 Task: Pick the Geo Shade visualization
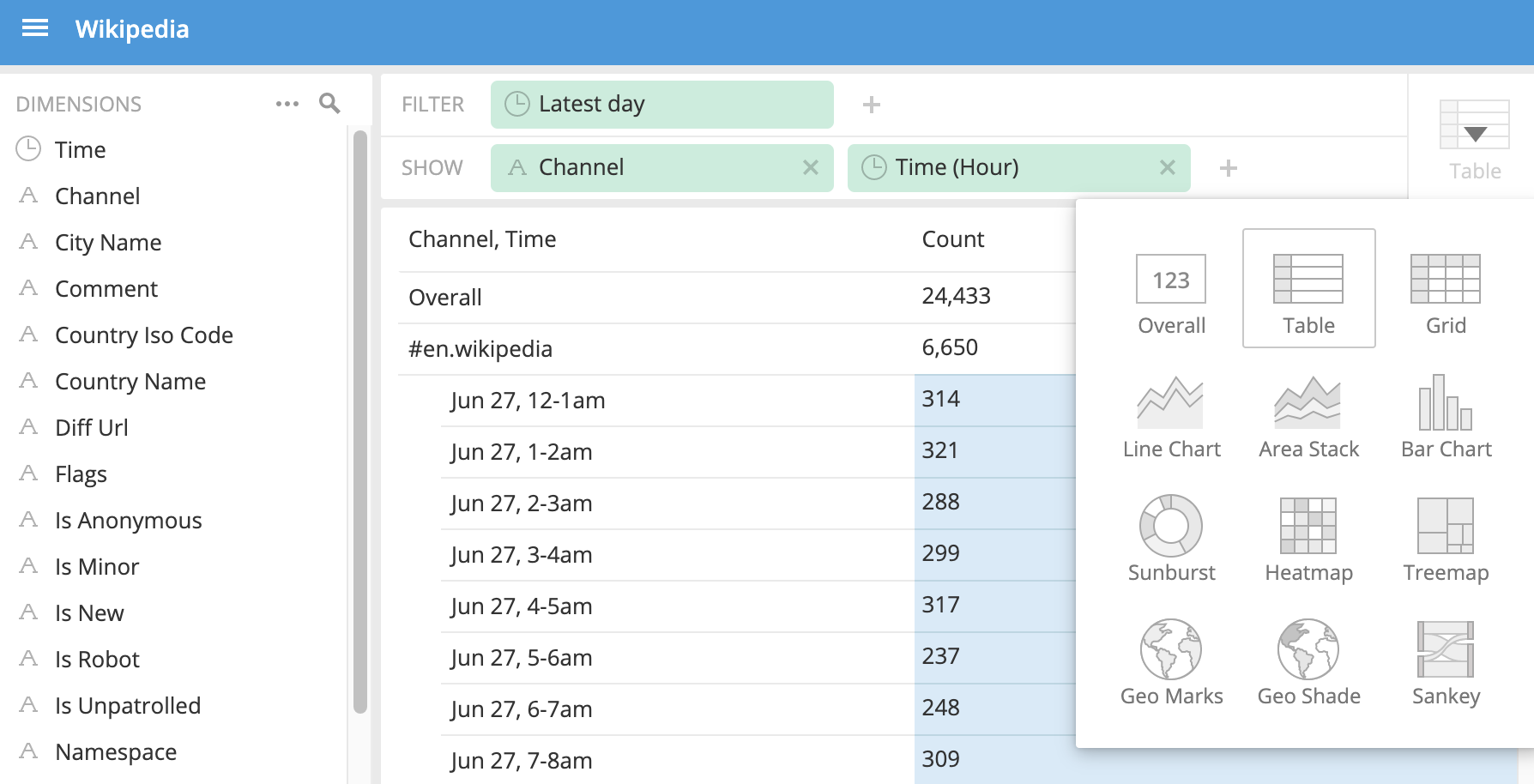coord(1308,665)
